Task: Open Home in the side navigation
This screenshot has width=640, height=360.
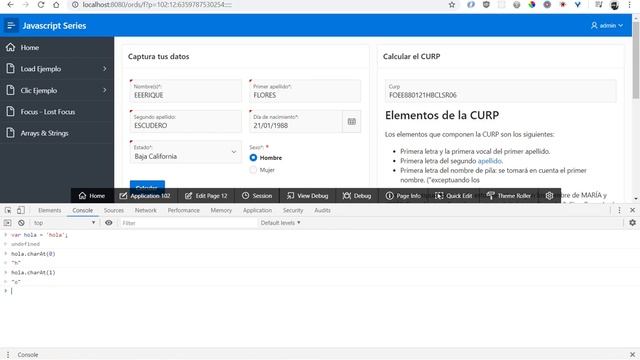Action: [x=57, y=47]
